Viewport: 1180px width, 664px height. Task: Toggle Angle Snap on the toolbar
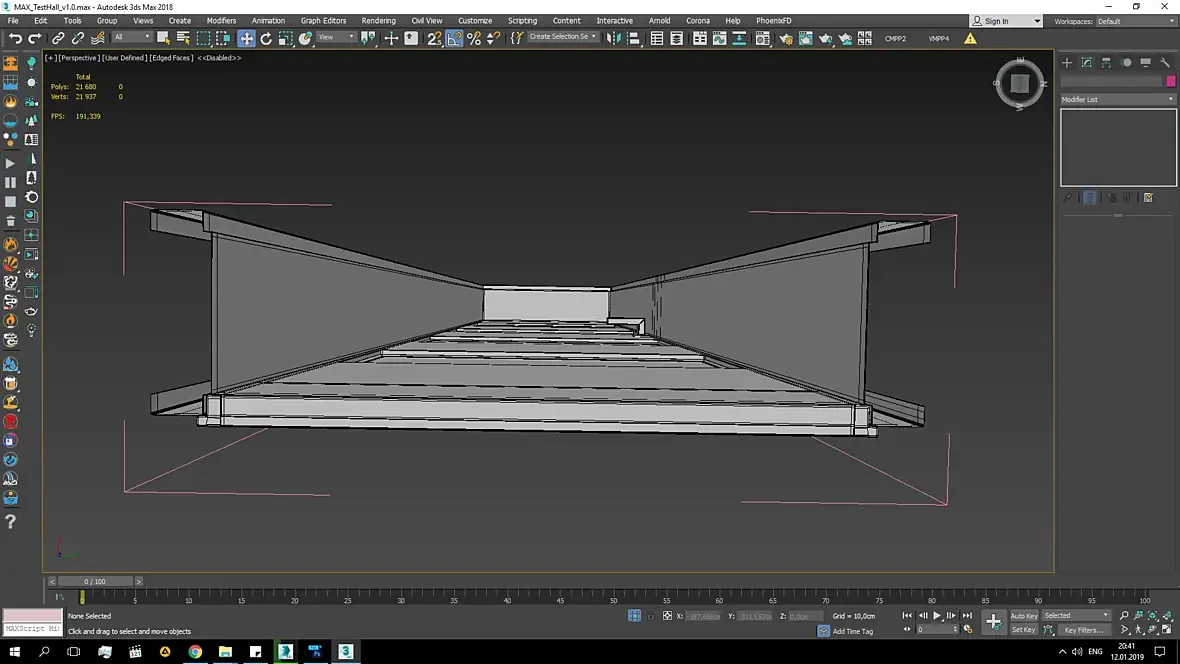[x=454, y=38]
